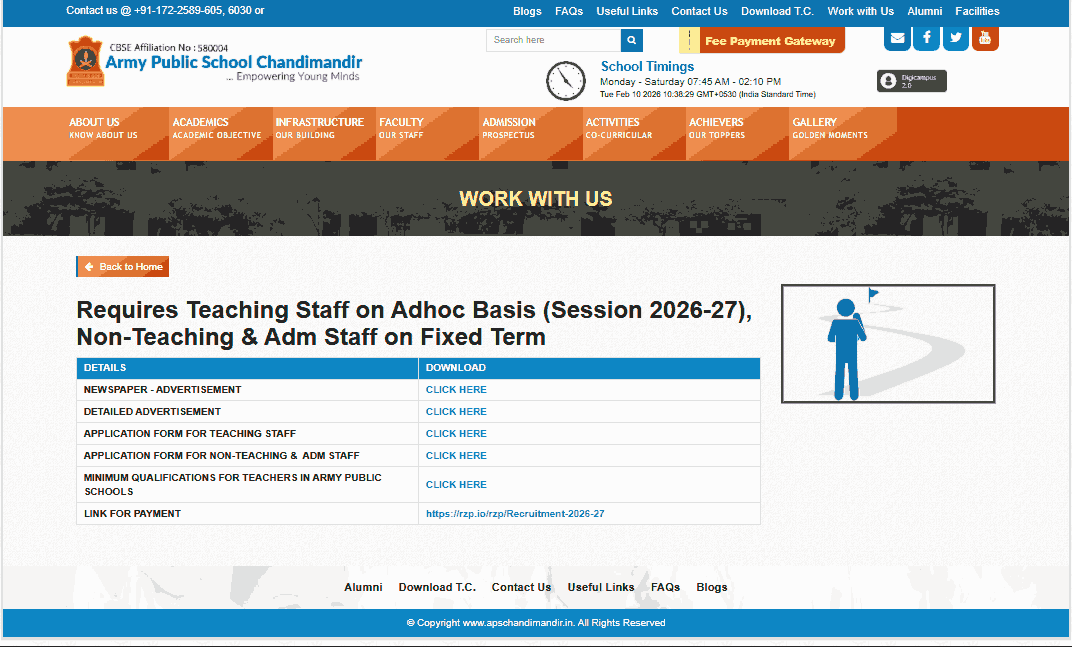Click the Fee Payment Gateway button
Image resolution: width=1072 pixels, height=647 pixels.
coord(769,40)
